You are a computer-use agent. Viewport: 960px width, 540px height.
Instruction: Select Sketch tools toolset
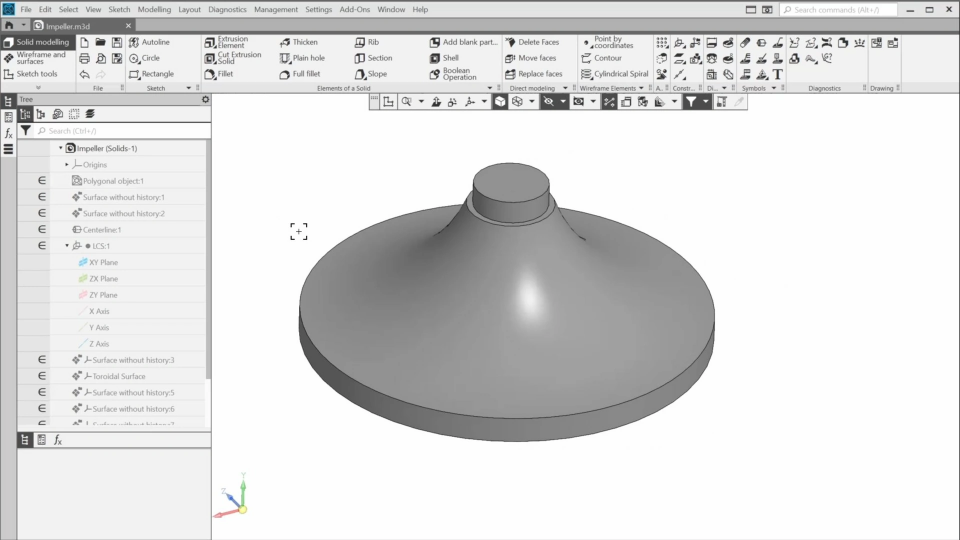(x=36, y=74)
